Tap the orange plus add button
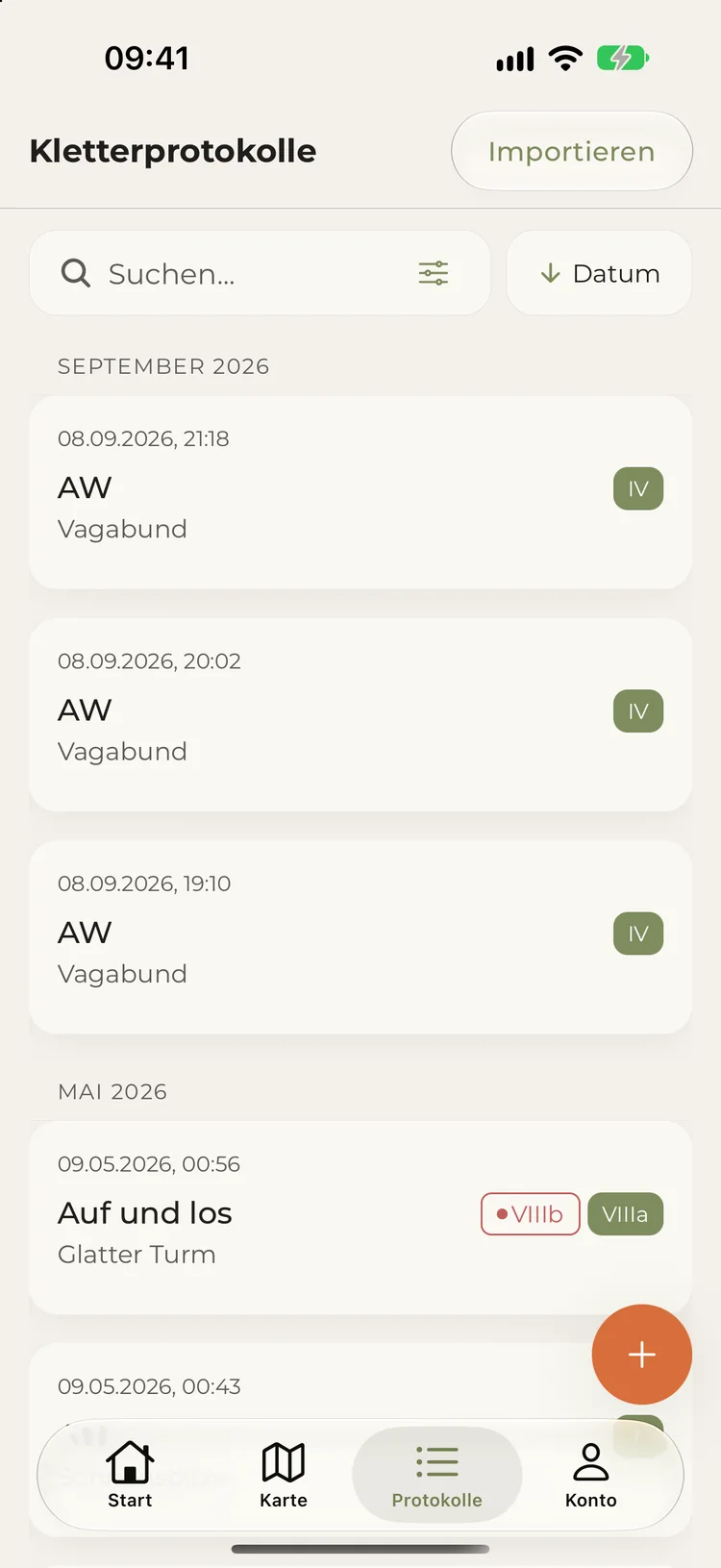721x1568 pixels. (x=642, y=1355)
